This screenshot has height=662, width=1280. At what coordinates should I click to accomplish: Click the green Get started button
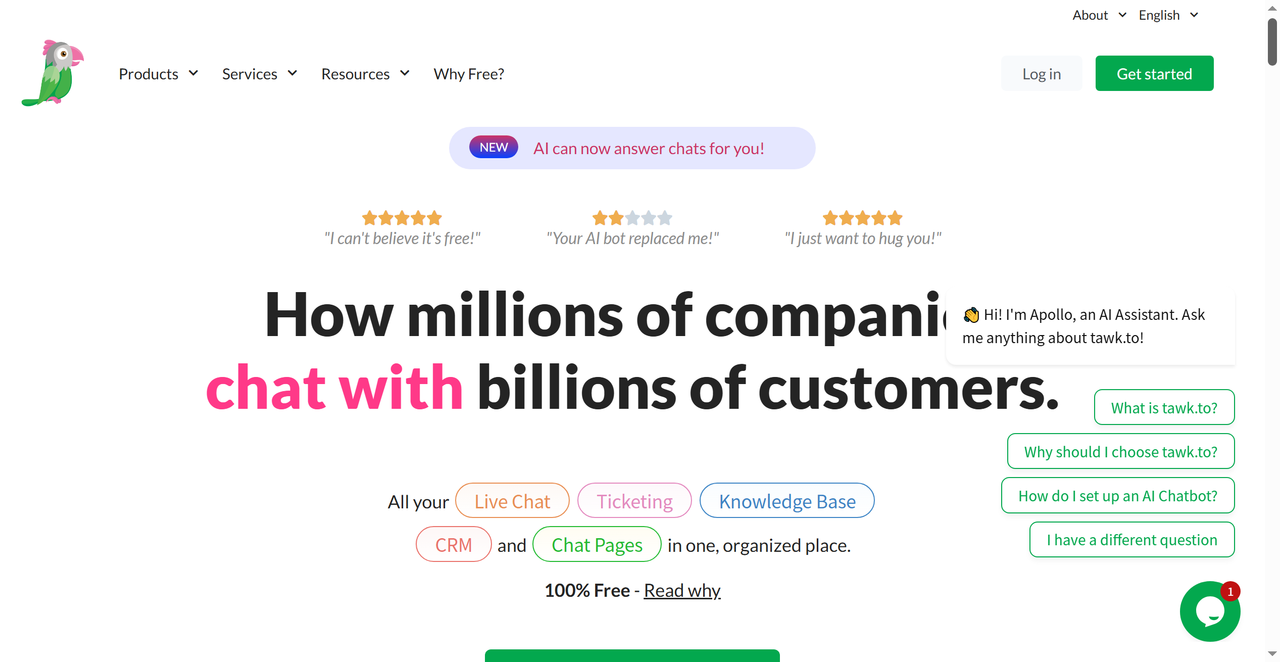[x=1154, y=74]
